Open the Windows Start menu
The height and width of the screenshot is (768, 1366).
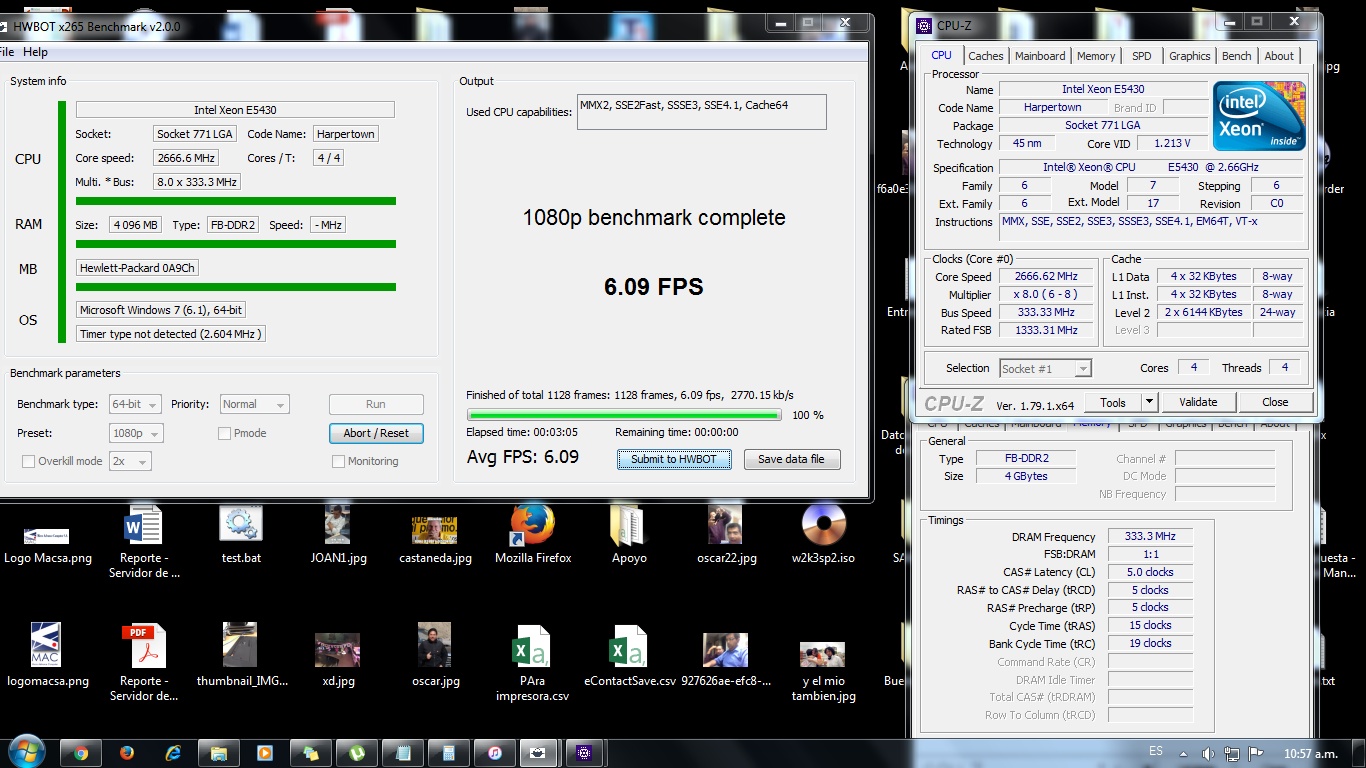tap(26, 753)
